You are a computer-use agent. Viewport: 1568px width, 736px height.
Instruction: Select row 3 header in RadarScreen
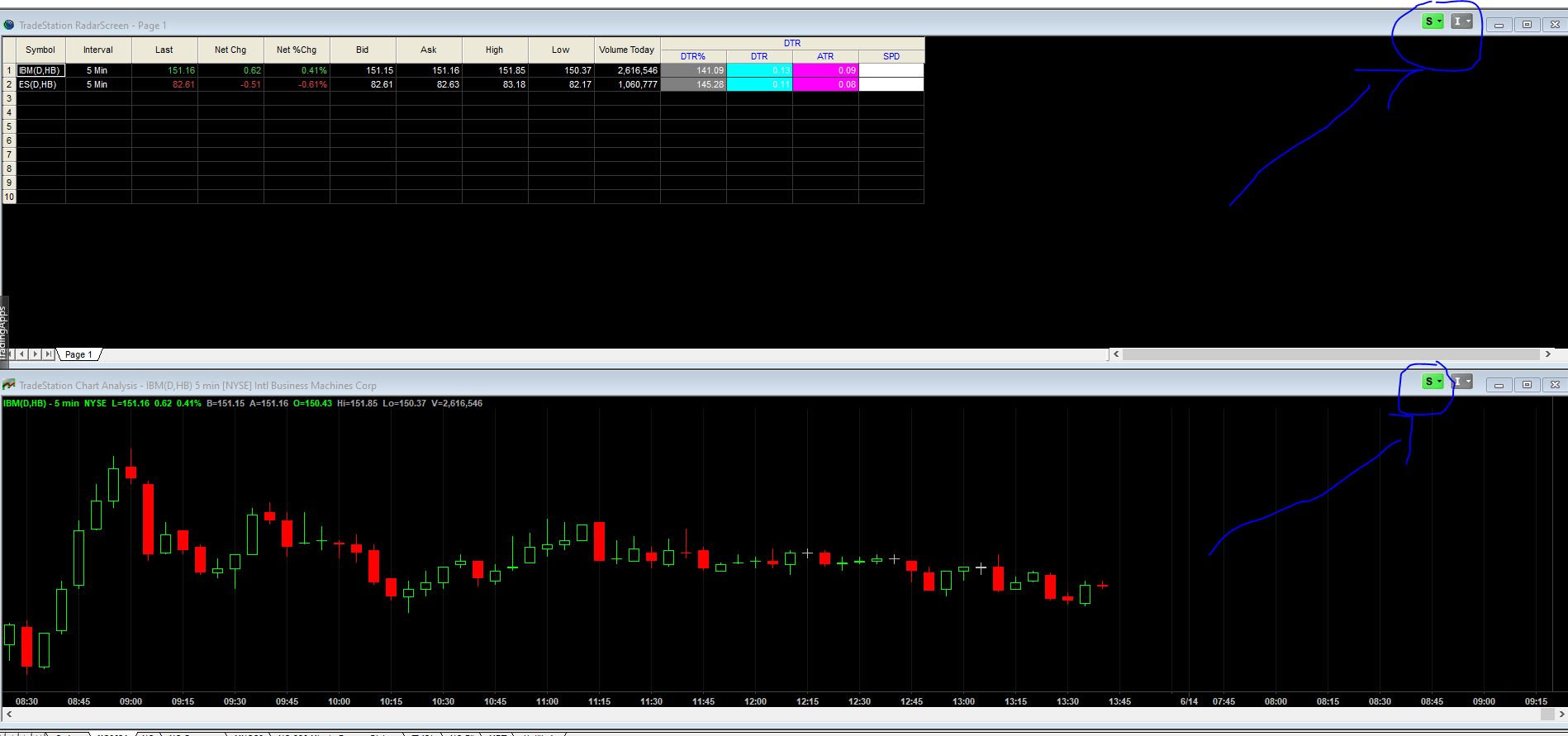9,98
